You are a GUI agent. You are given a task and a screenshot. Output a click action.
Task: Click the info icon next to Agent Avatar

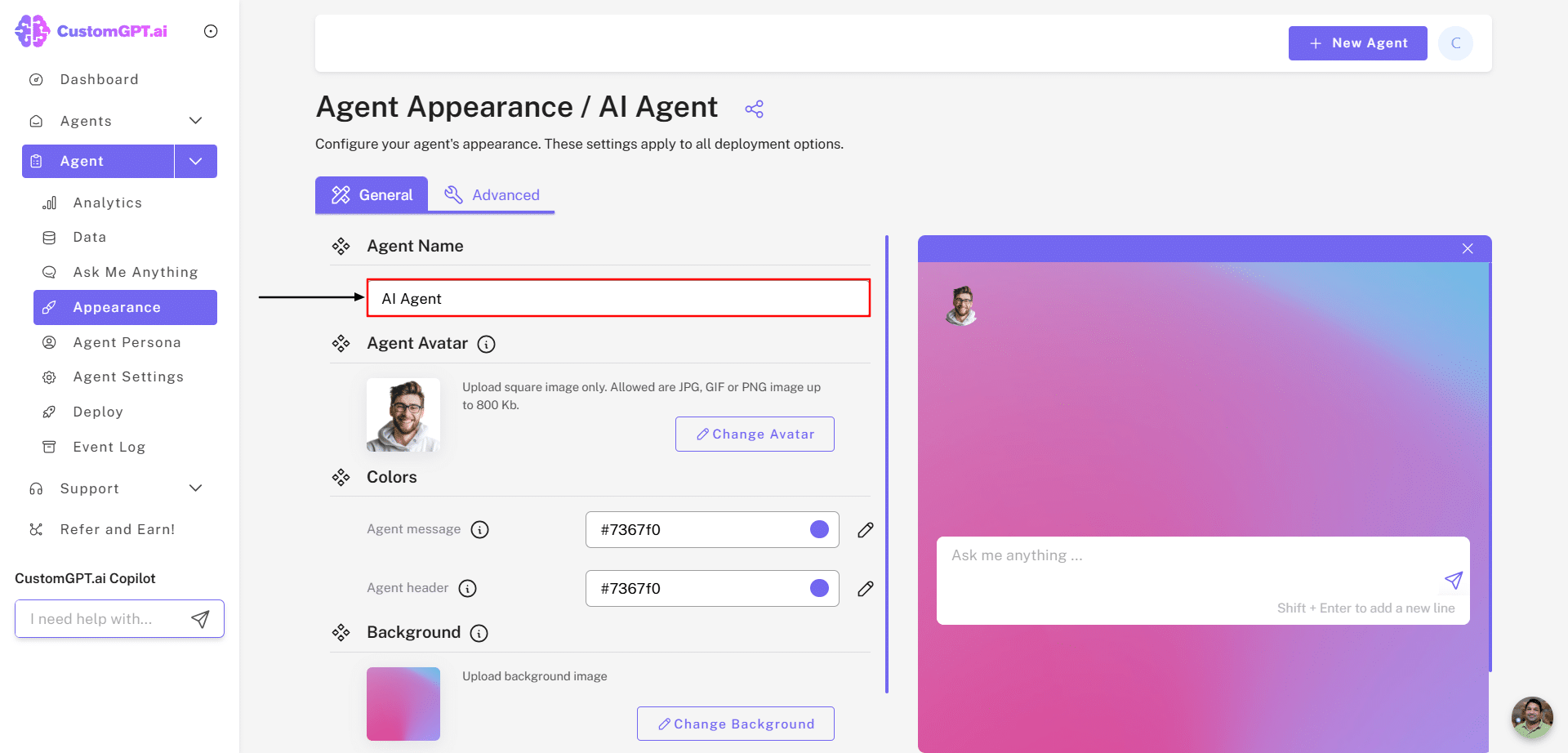(486, 344)
